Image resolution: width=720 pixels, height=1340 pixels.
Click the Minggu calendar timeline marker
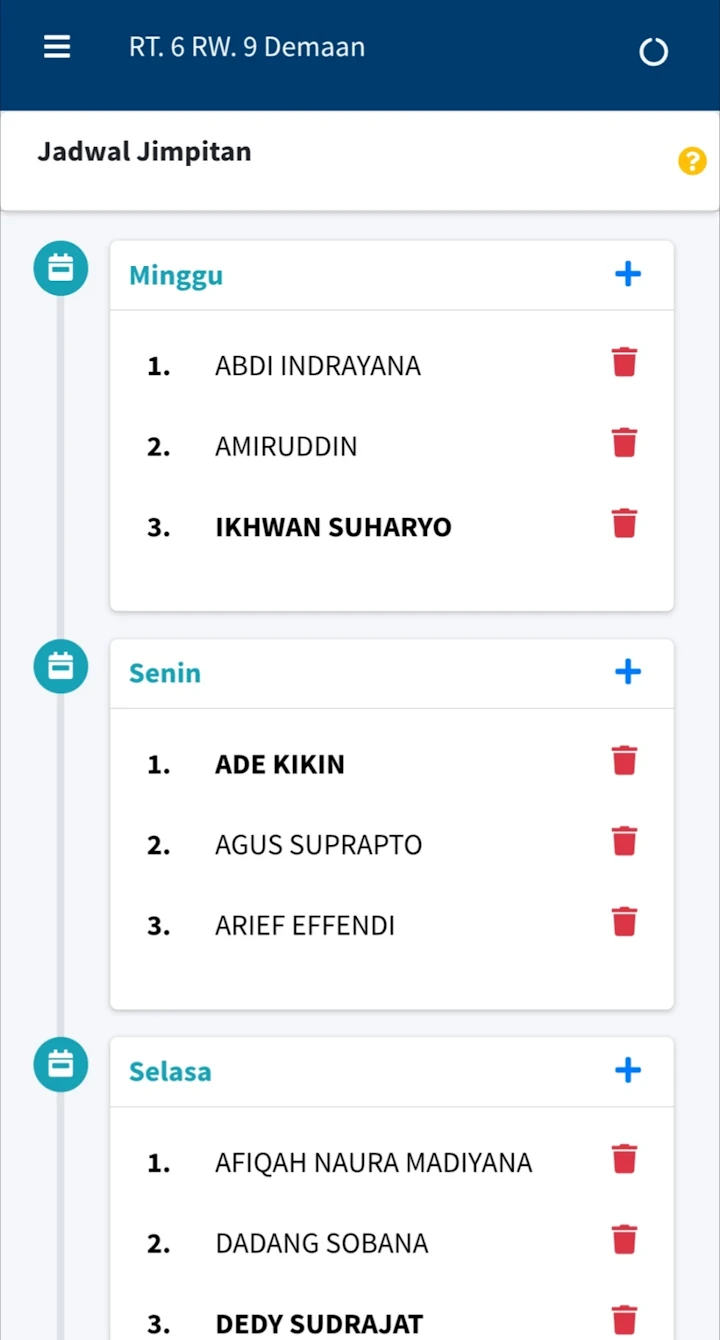pyautogui.click(x=61, y=268)
